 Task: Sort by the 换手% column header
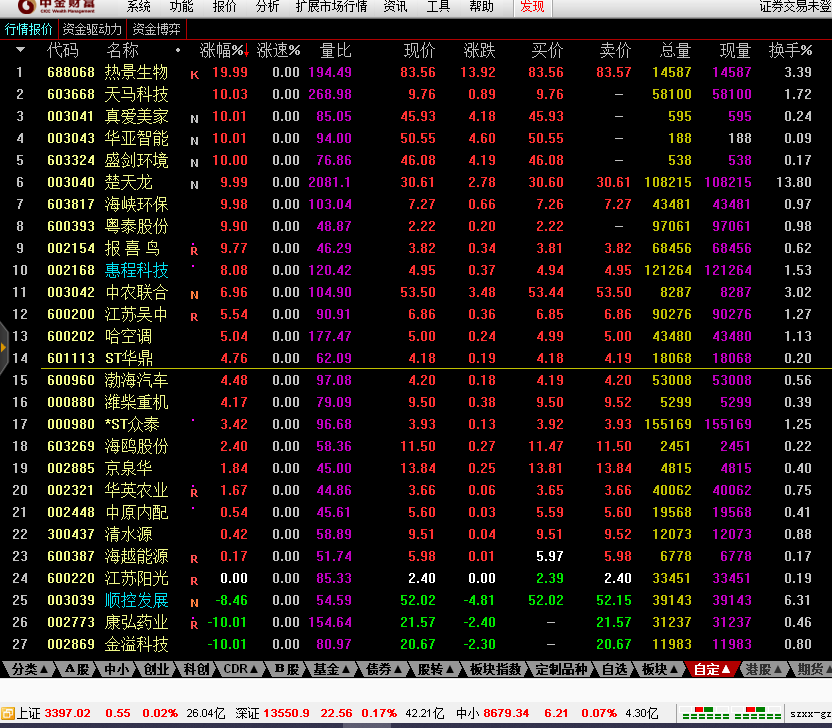pyautogui.click(x=791, y=50)
